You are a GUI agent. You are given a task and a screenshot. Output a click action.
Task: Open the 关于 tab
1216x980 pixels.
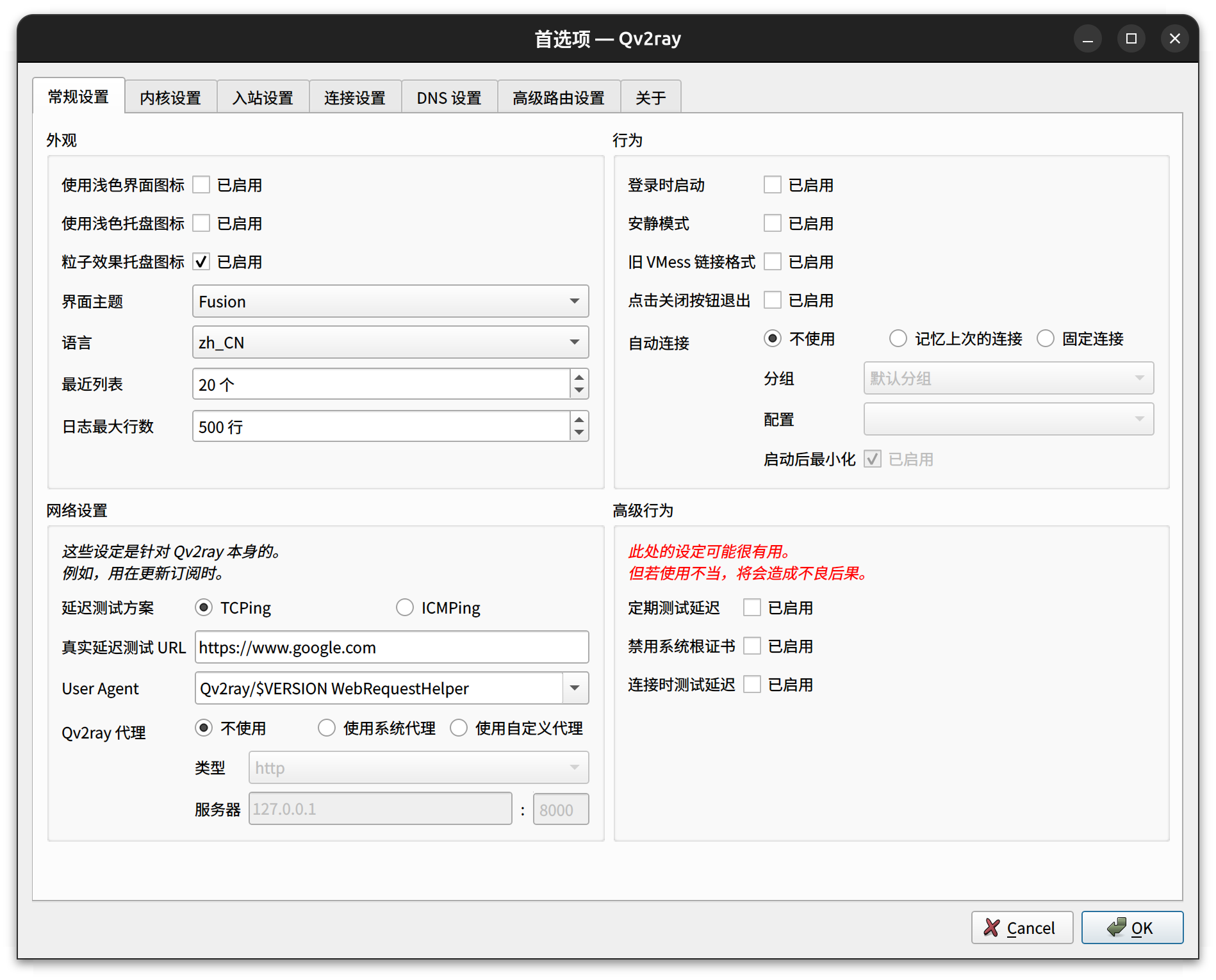click(x=651, y=97)
